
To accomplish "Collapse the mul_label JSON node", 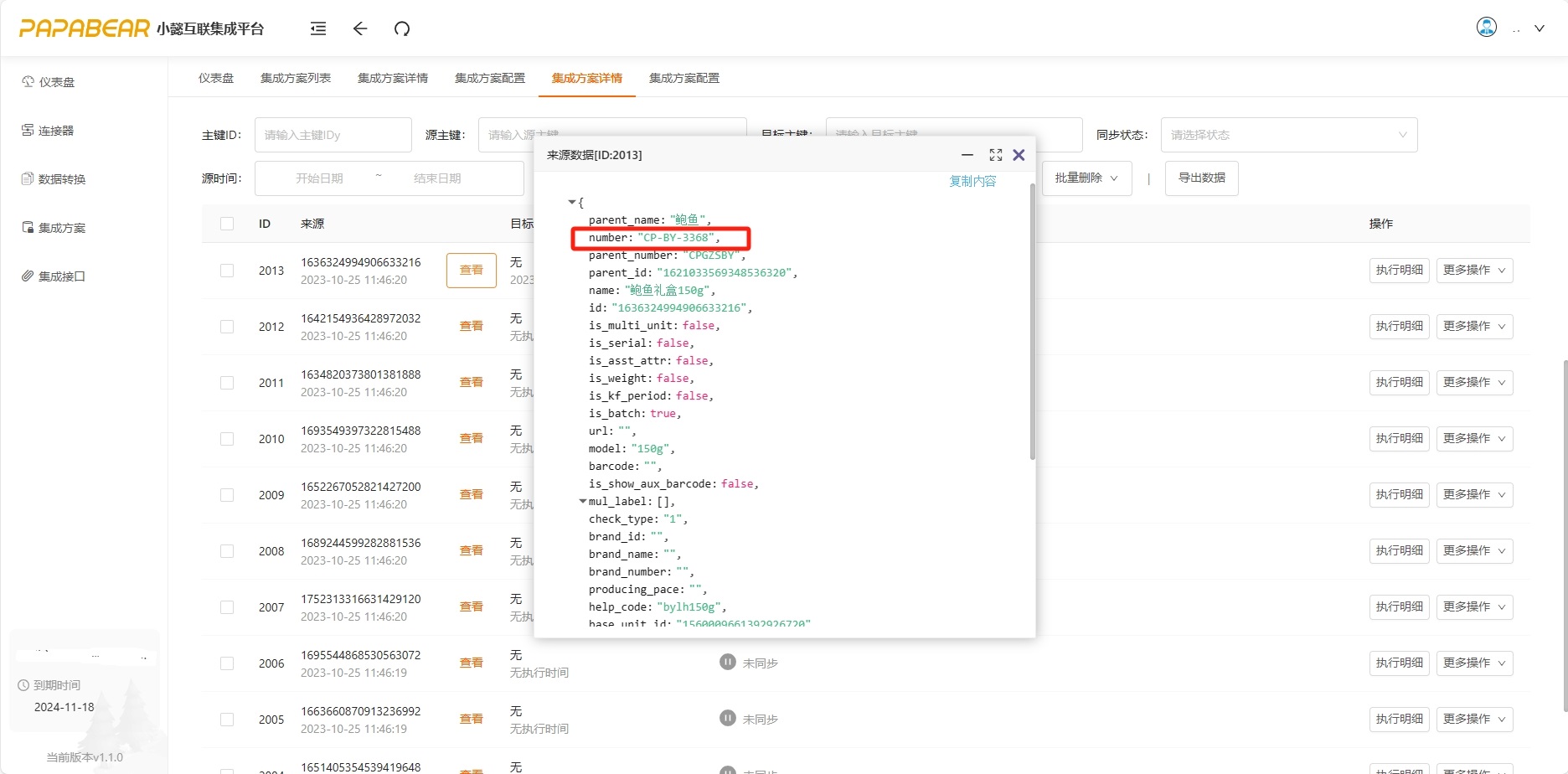I will click(582, 502).
